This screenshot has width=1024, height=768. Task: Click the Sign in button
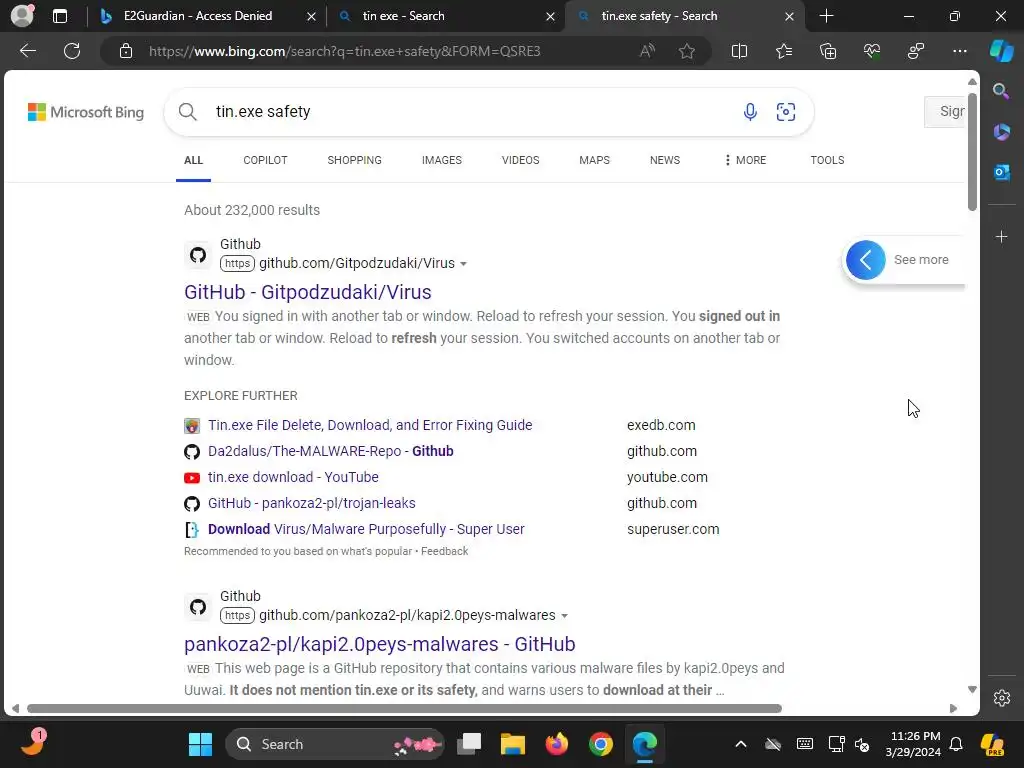[x=945, y=112]
